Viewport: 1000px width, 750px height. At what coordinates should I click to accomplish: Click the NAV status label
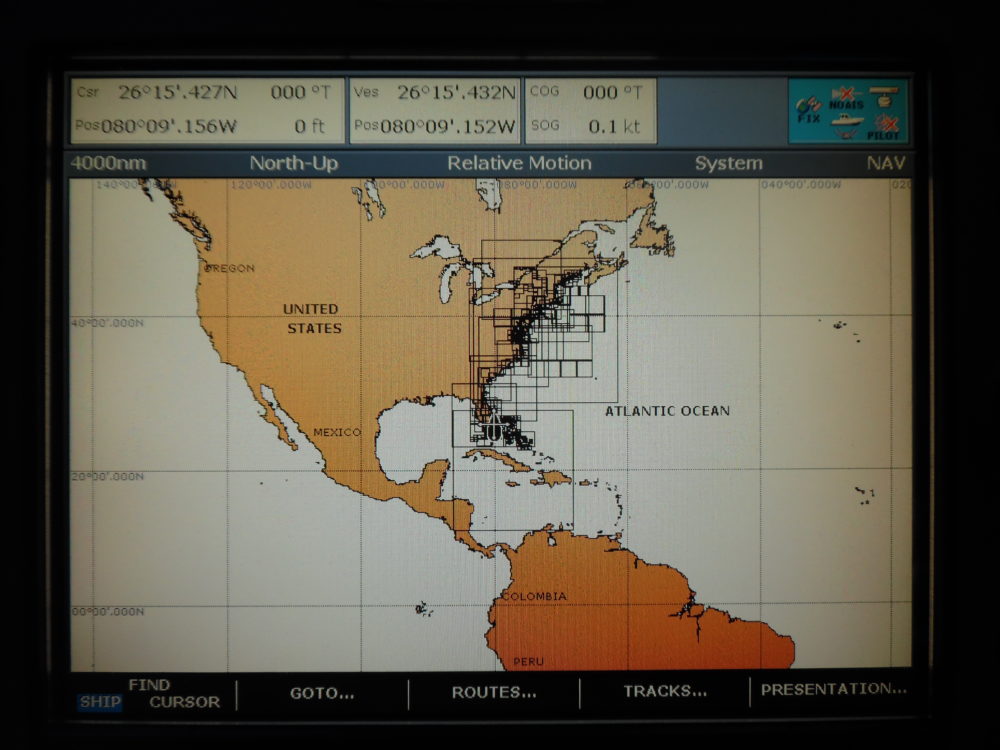(886, 163)
